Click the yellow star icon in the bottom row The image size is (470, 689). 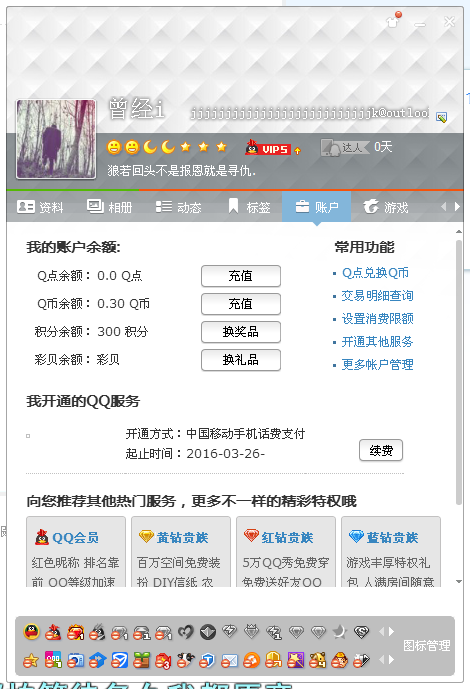pyautogui.click(x=32, y=660)
